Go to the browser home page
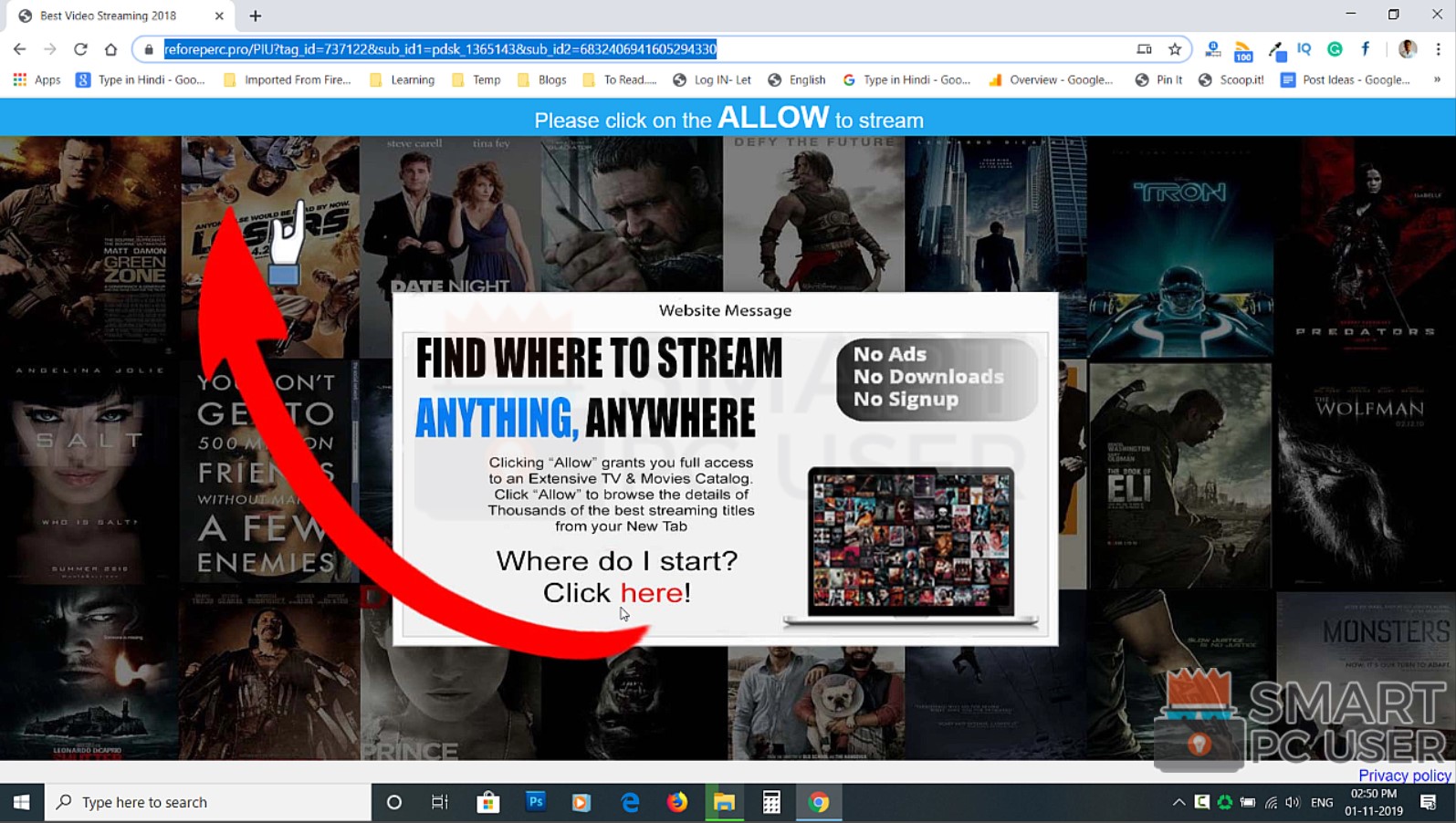This screenshot has height=823, width=1456. click(110, 49)
